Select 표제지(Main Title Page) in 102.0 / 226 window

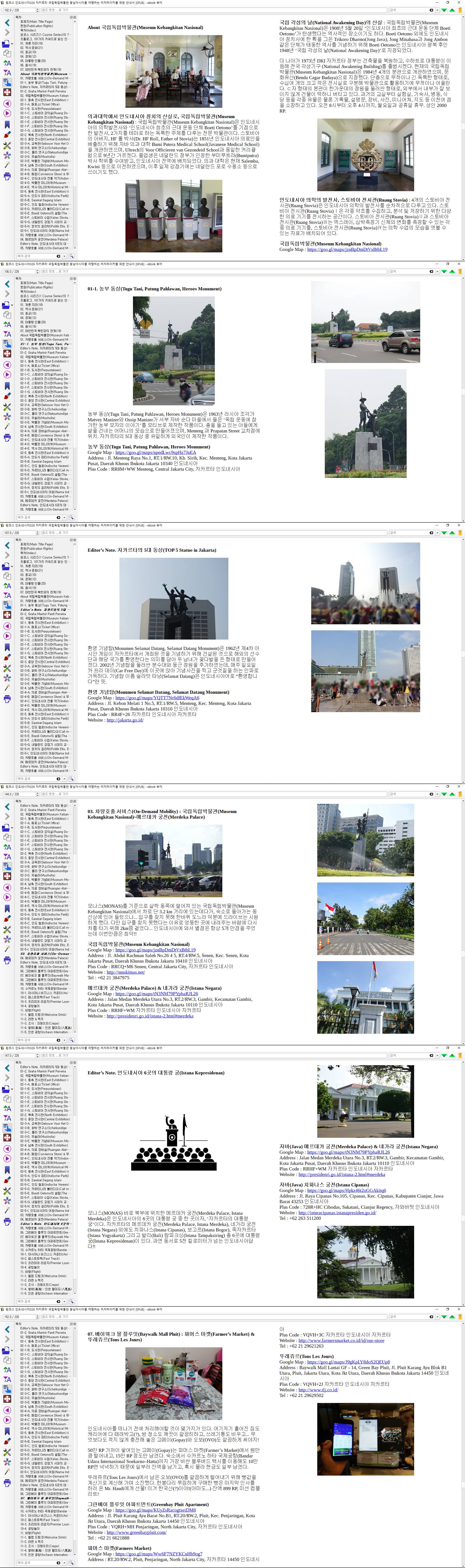pos(37,22)
